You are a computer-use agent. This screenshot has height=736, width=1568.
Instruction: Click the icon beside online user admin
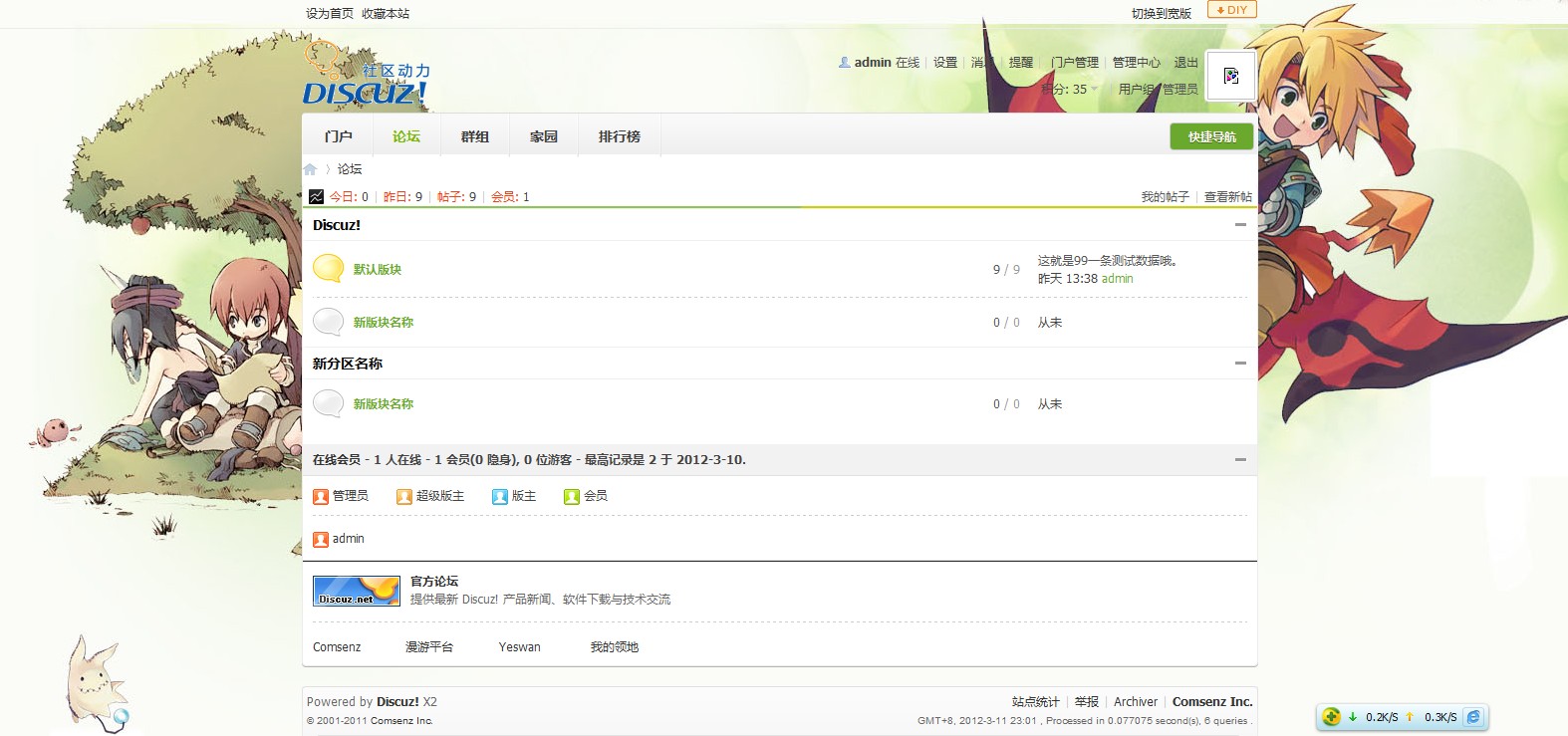[x=321, y=539]
